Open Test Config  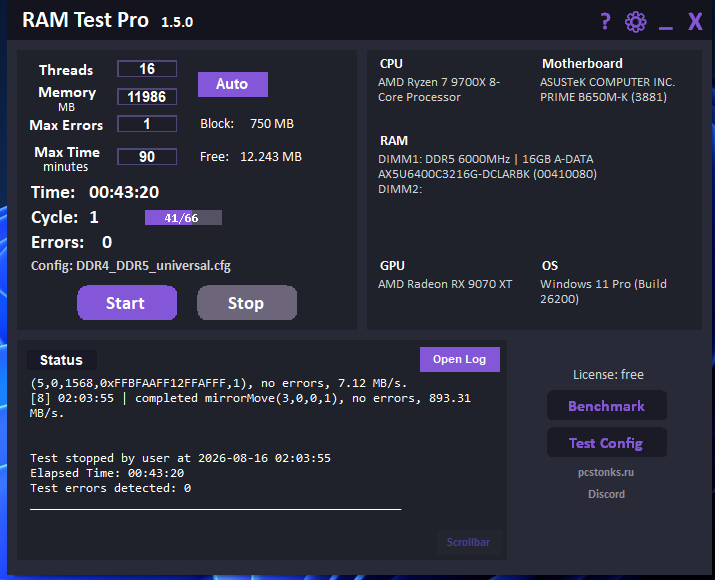pos(606,442)
